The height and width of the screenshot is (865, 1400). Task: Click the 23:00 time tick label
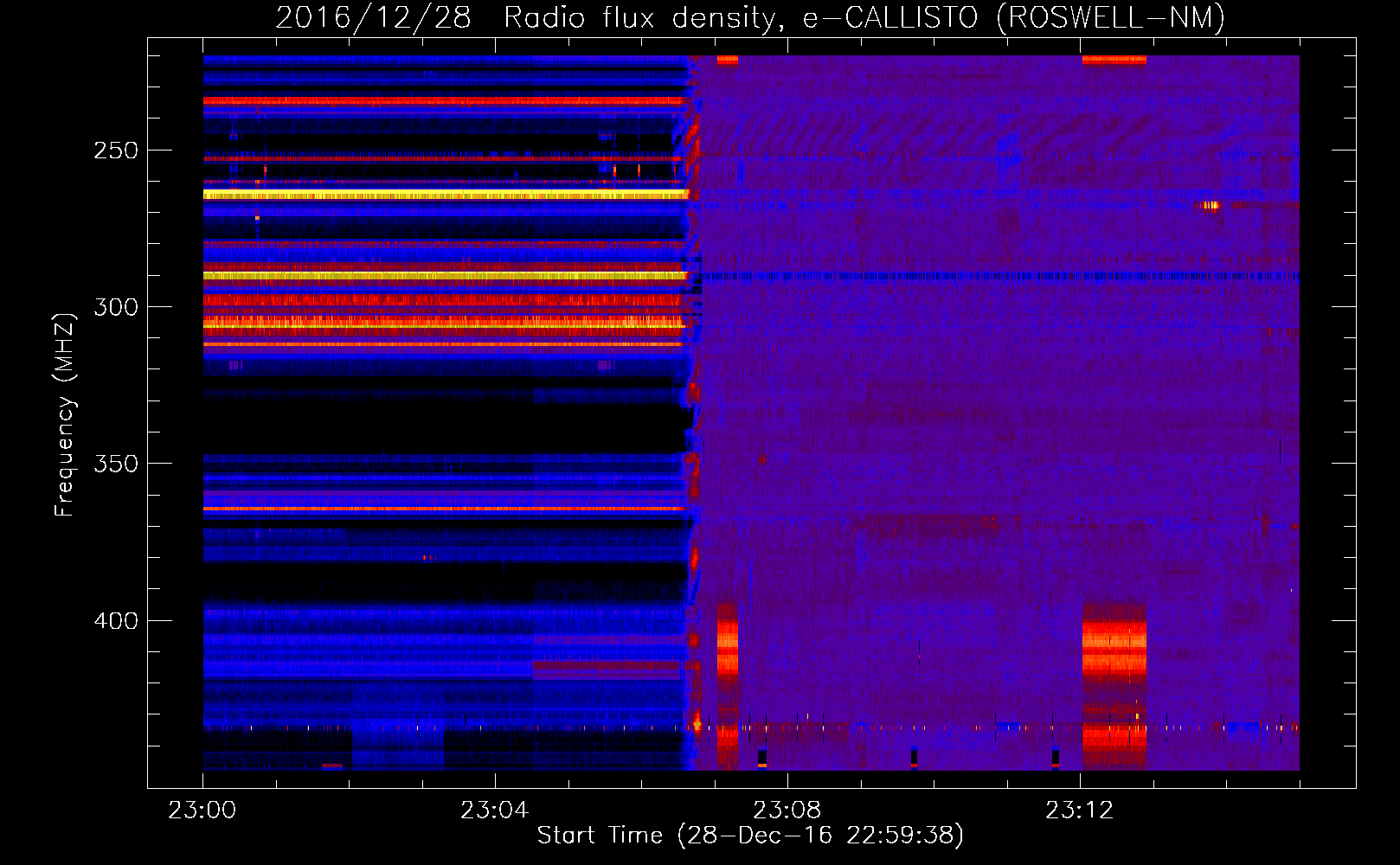click(x=202, y=810)
